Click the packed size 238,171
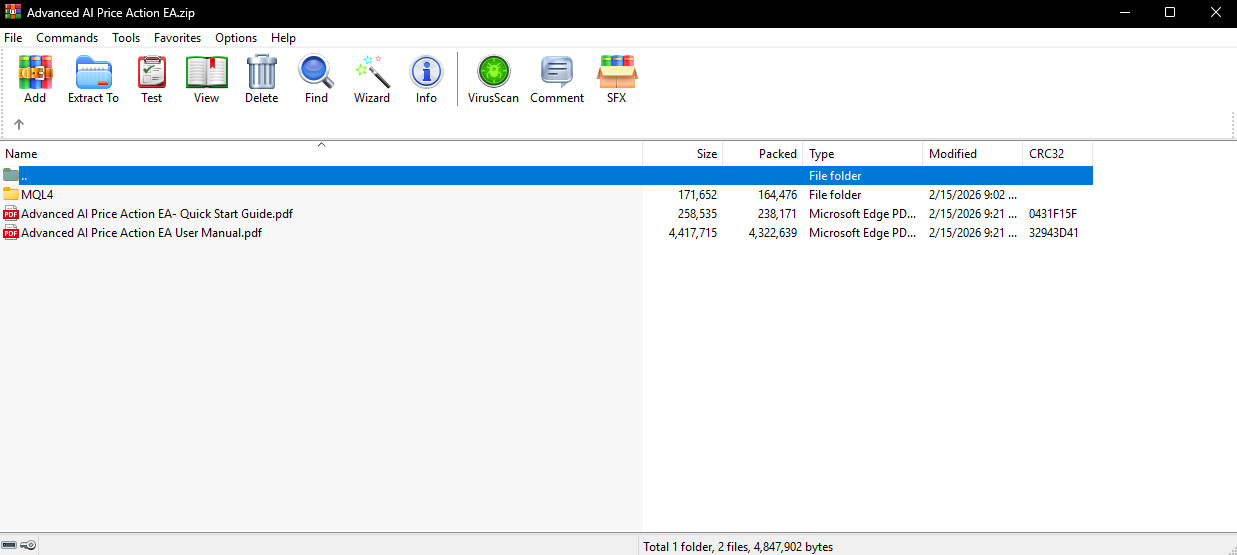This screenshot has width=1237, height=555. (x=777, y=214)
